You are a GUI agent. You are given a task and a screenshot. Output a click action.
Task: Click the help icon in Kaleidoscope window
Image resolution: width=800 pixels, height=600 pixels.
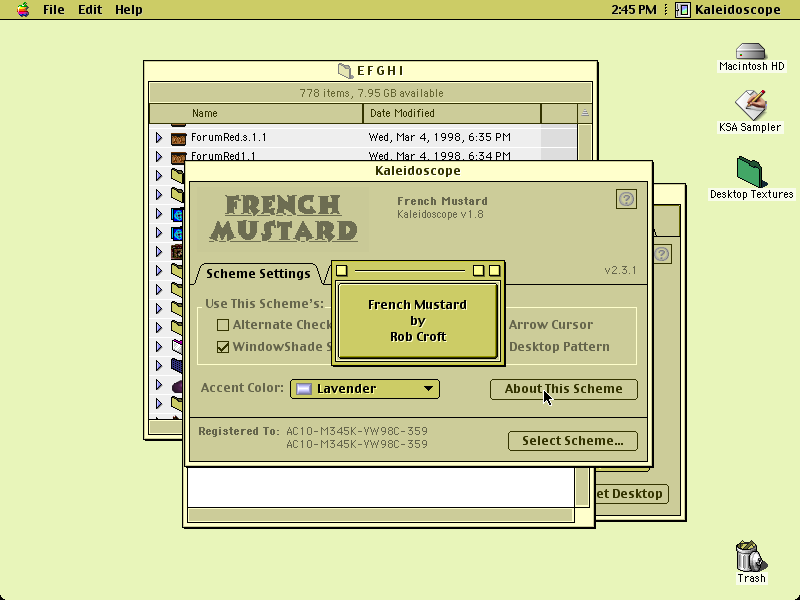click(626, 199)
